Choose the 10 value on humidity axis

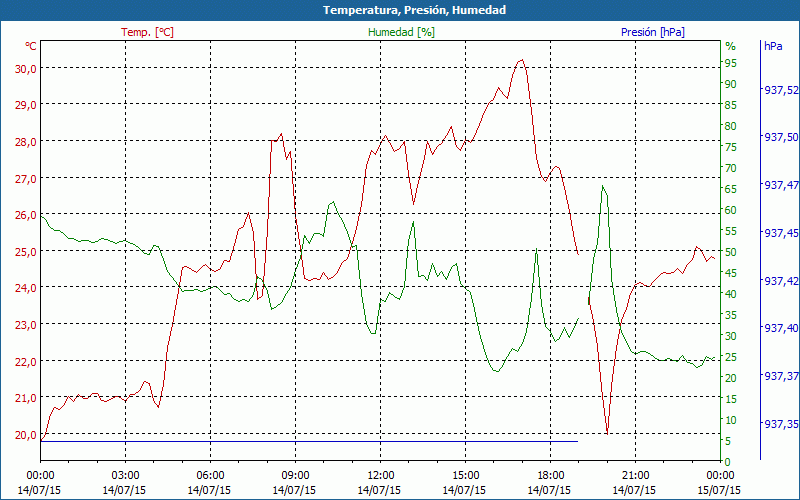pos(731,420)
